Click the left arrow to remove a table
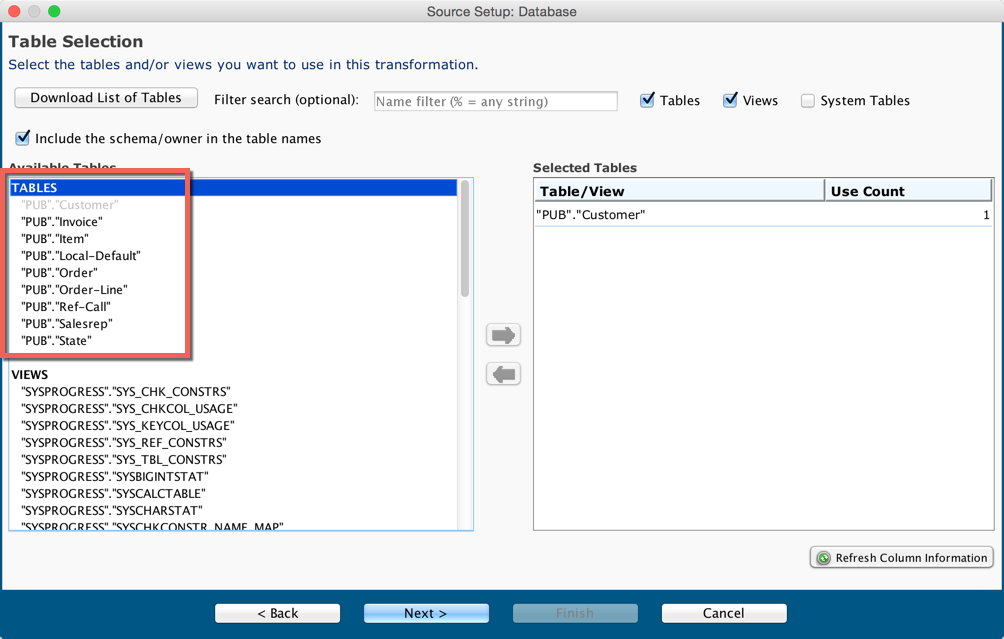 [x=503, y=373]
